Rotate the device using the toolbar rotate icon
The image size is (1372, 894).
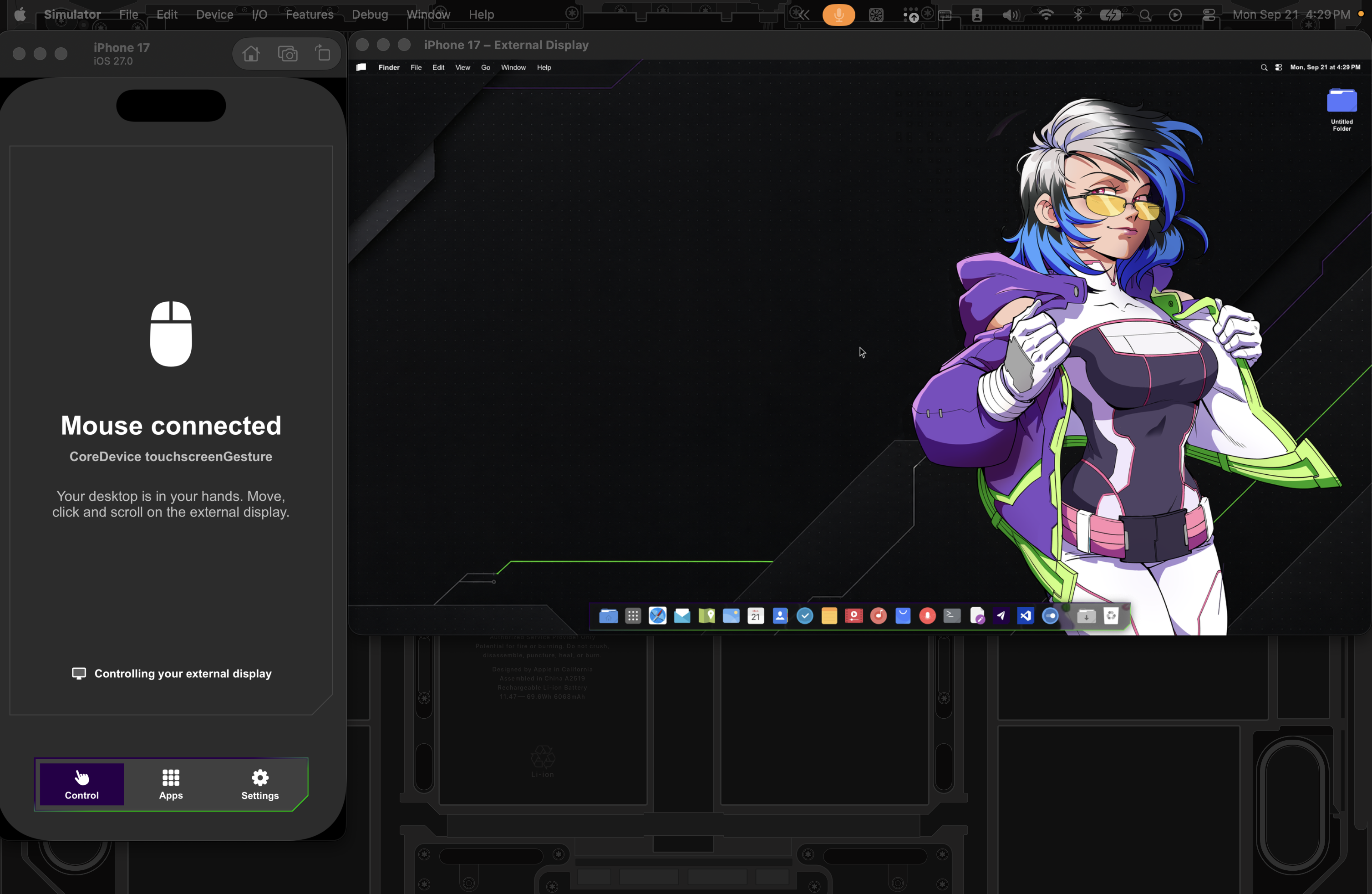(x=323, y=54)
